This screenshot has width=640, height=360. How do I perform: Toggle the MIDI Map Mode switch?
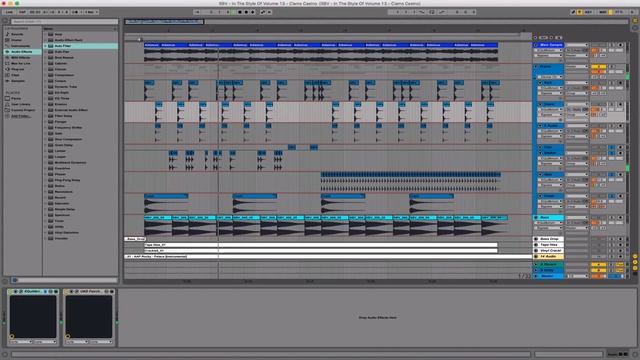click(602, 12)
